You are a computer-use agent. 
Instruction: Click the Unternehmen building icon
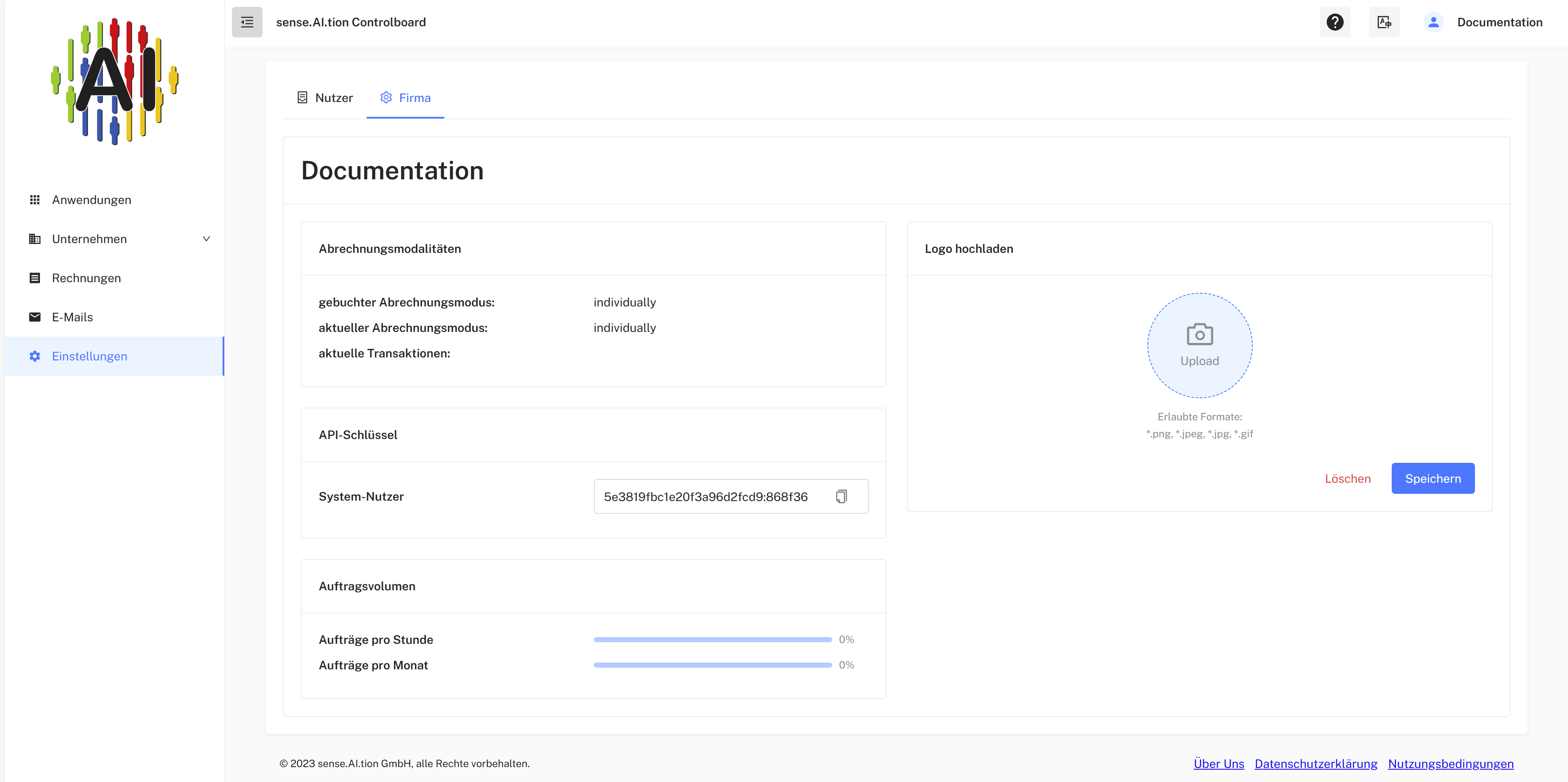tap(35, 239)
